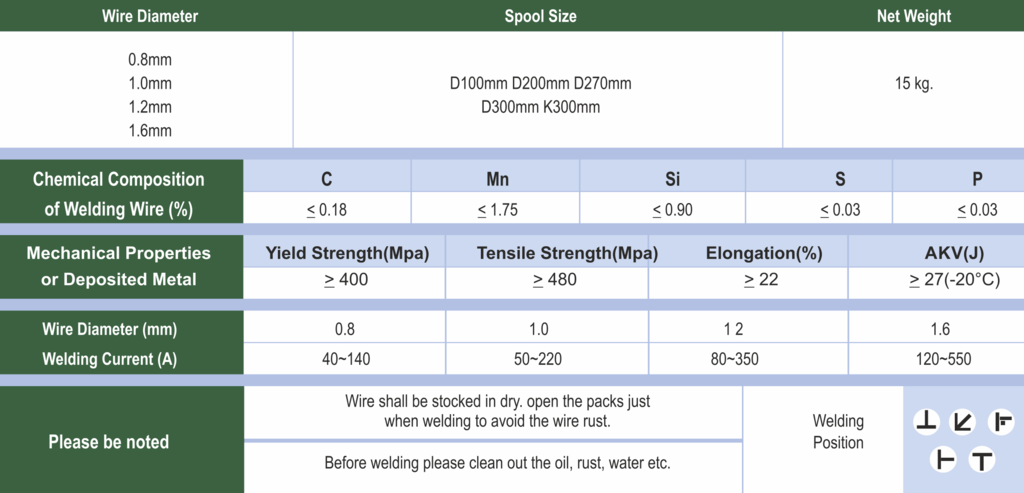Click the ≥ 480 tensile strength value
Screen dimensions: 1024x493
pyautogui.click(x=554, y=279)
